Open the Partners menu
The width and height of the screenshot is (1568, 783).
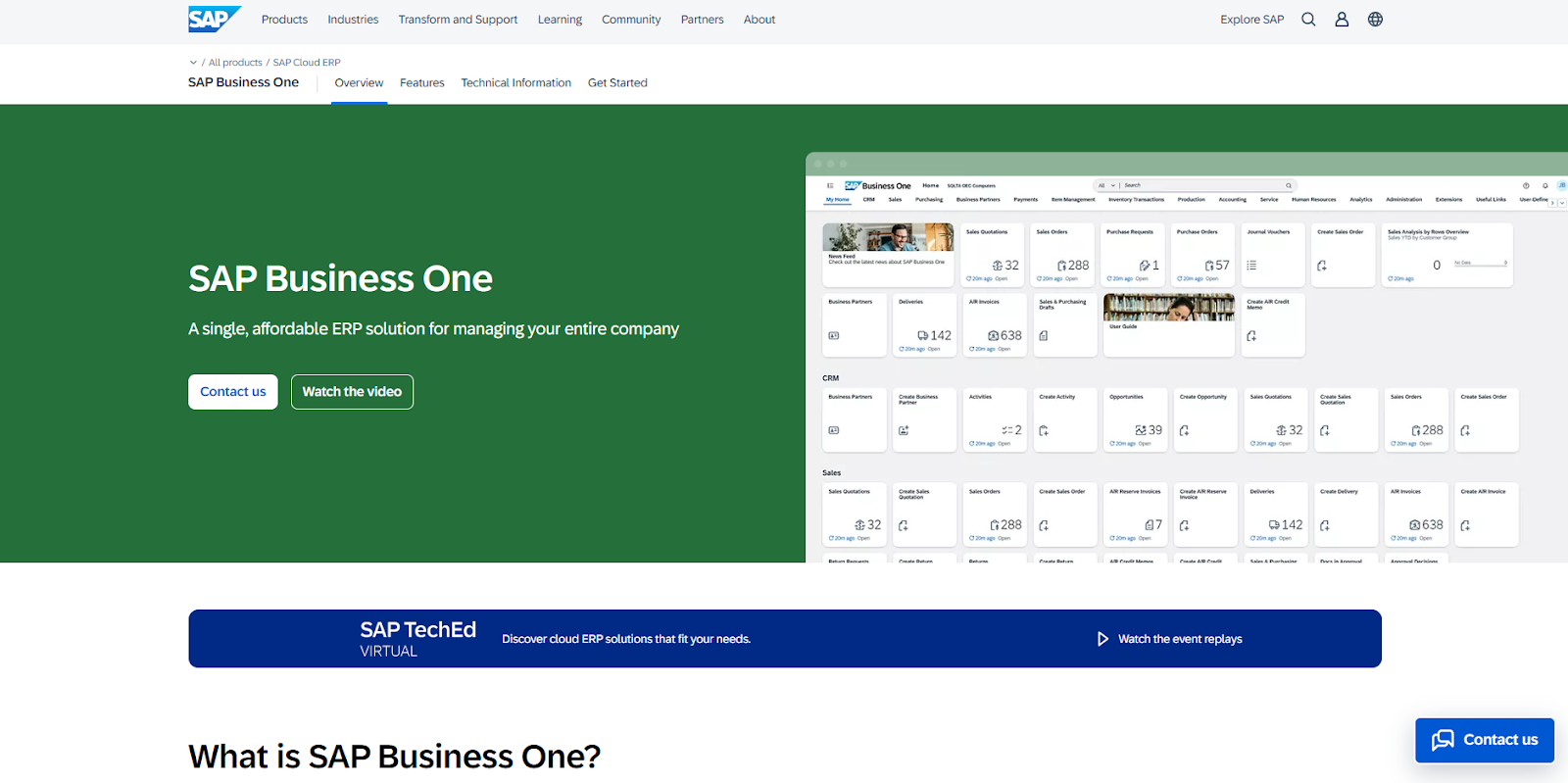(x=703, y=20)
